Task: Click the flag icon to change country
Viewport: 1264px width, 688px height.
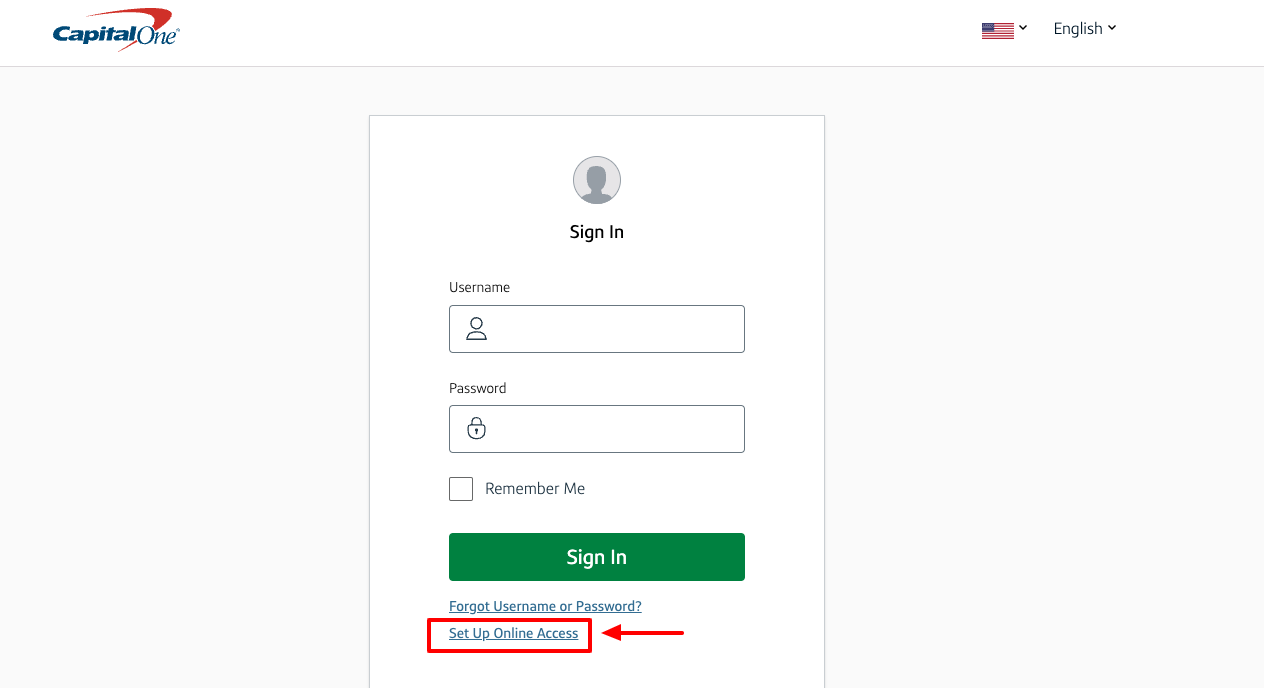Action: [996, 28]
